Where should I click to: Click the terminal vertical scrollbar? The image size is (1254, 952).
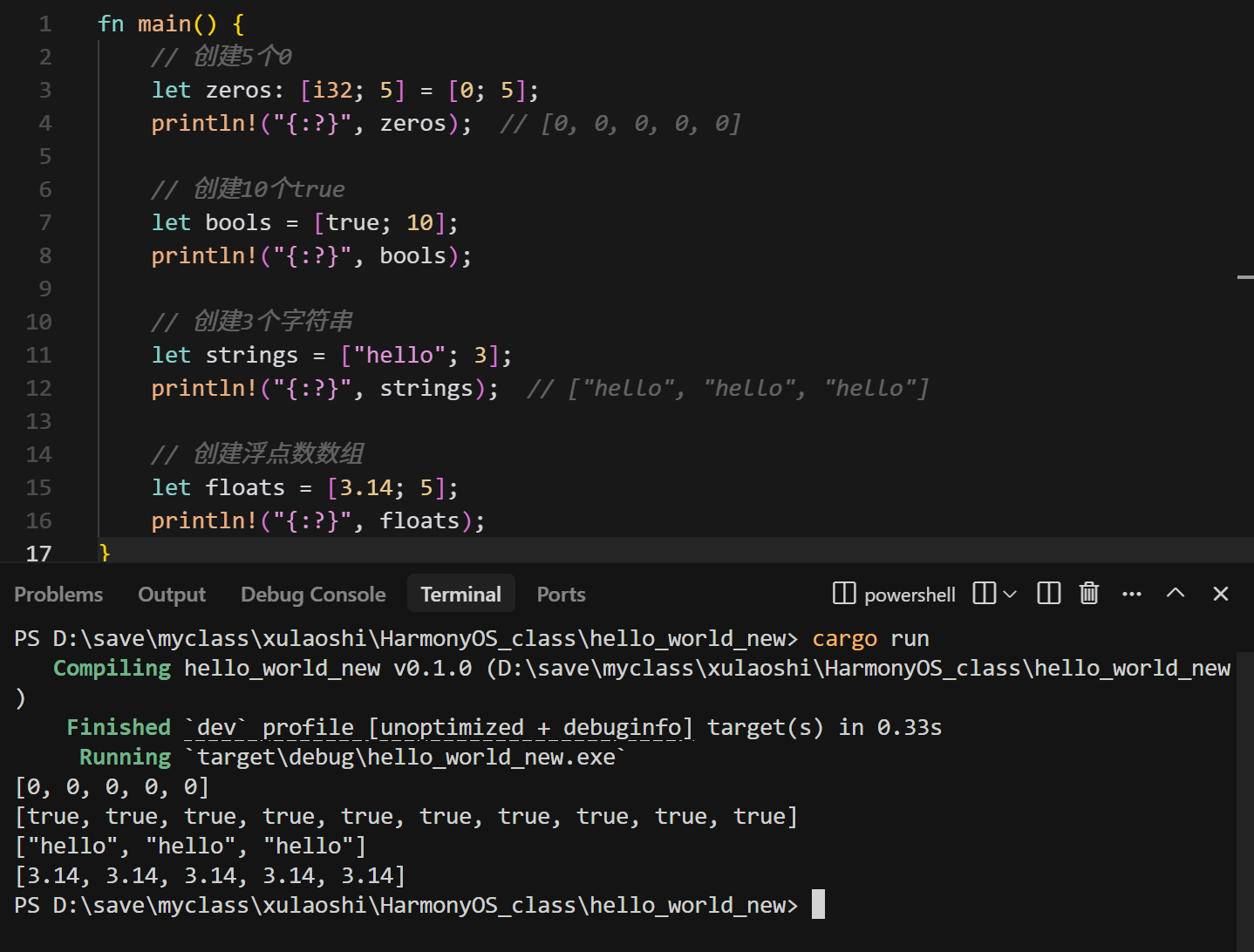coord(1245,802)
